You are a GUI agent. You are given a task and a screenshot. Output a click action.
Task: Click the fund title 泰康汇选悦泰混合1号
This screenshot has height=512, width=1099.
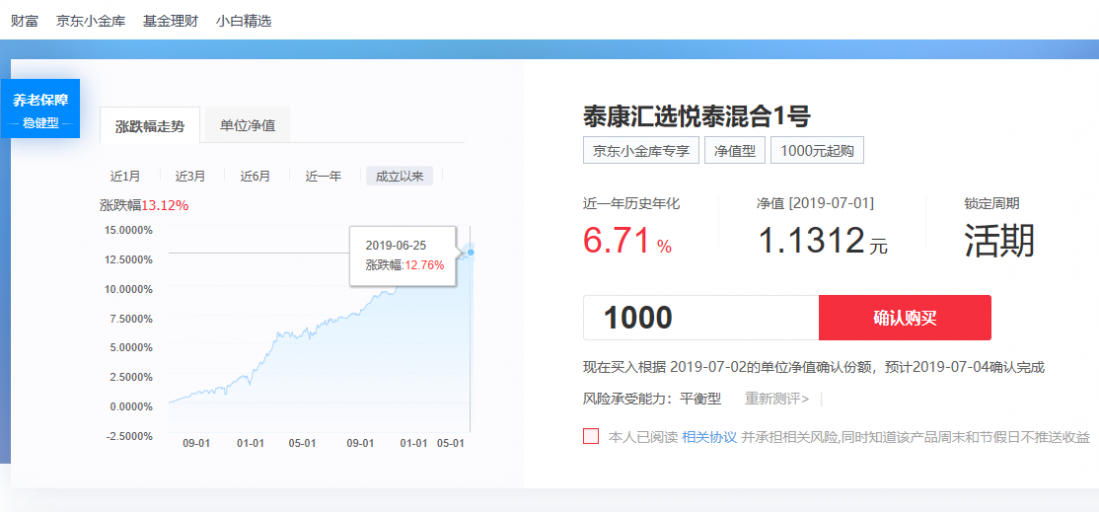pos(697,116)
